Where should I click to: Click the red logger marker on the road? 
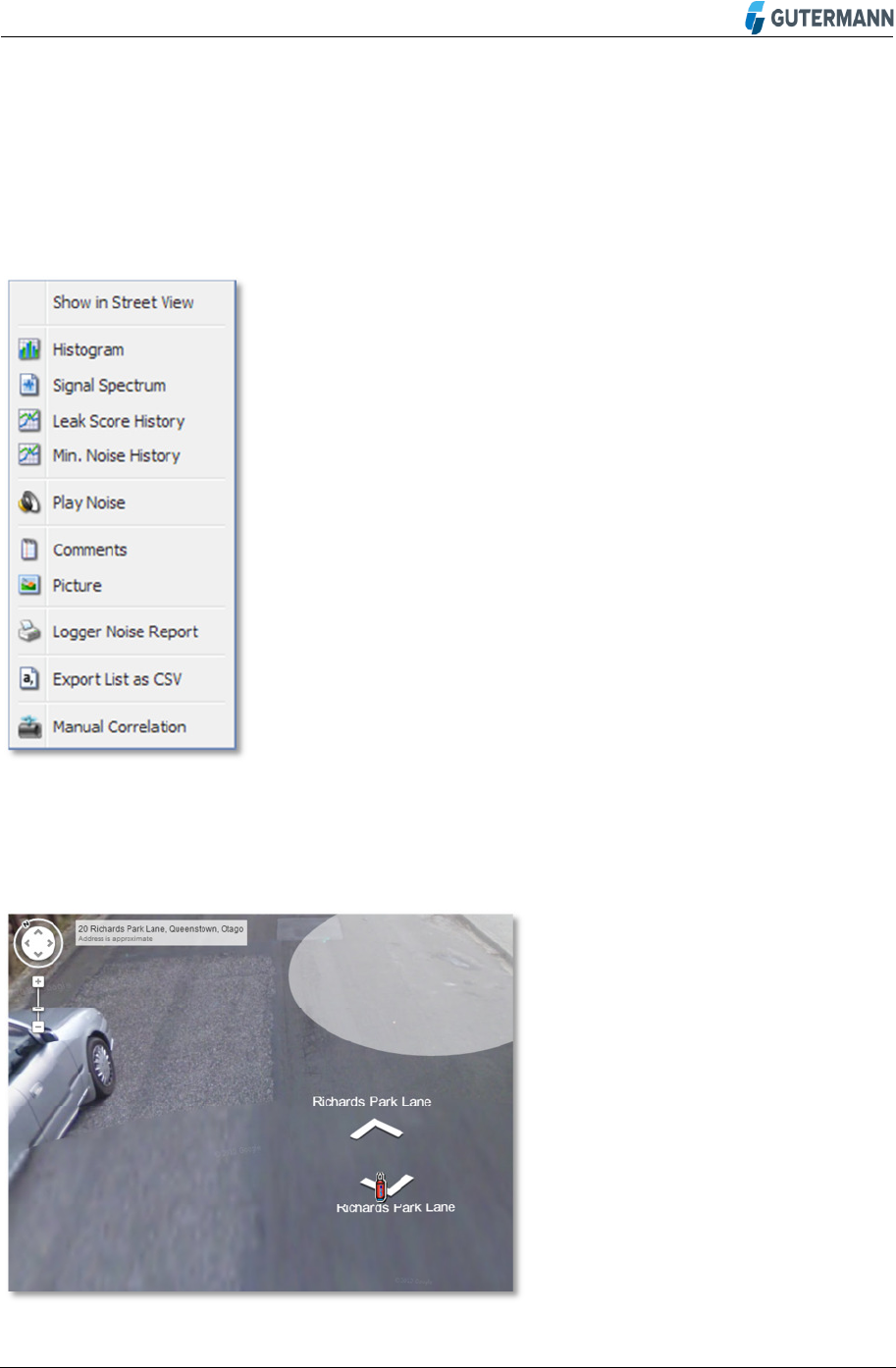pyautogui.click(x=381, y=1185)
